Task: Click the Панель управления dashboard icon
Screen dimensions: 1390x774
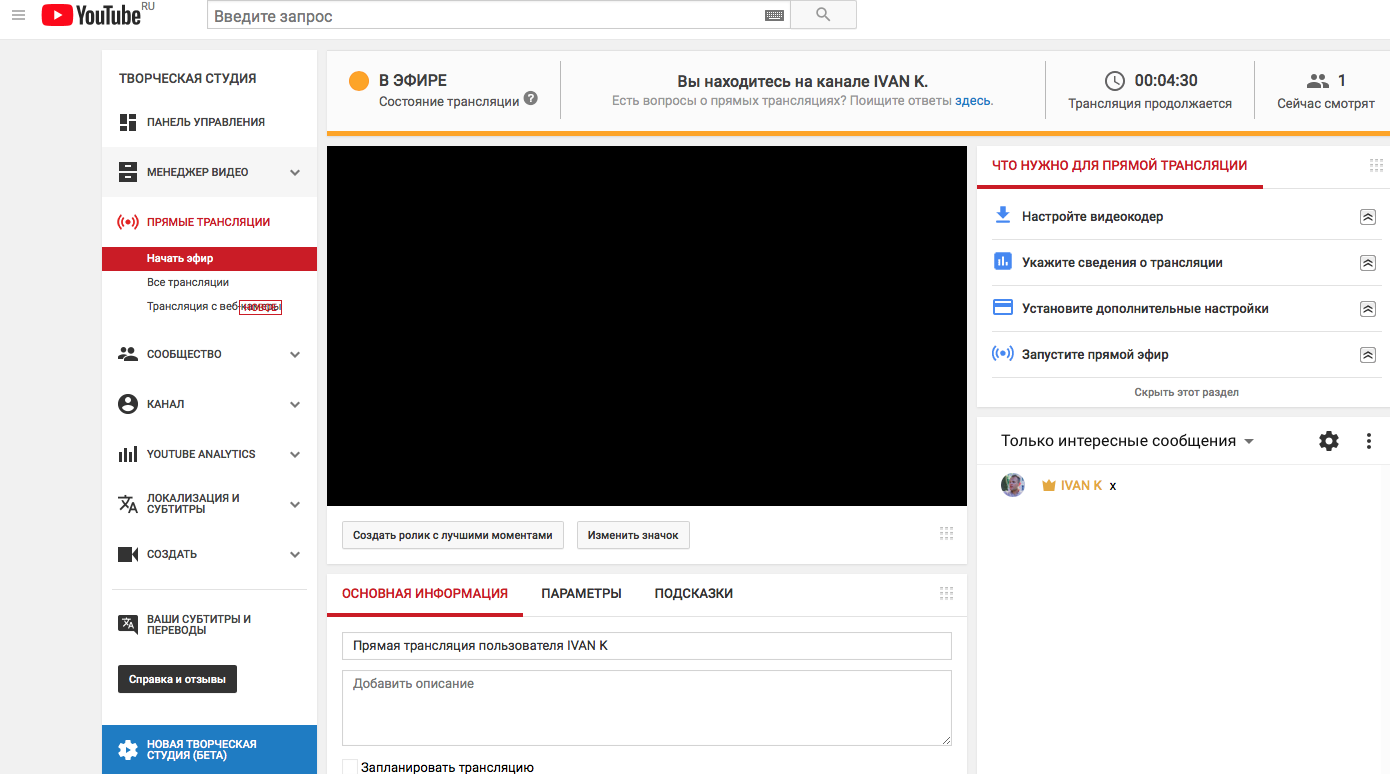Action: point(128,122)
